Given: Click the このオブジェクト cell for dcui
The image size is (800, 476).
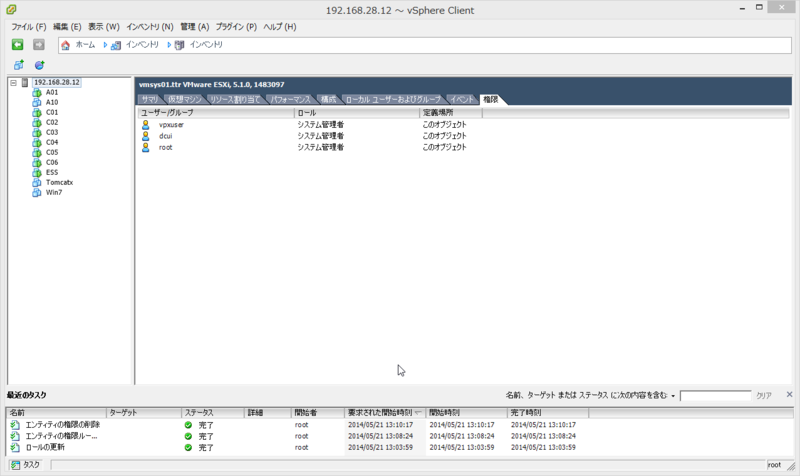Looking at the screenshot, I should [x=444, y=136].
